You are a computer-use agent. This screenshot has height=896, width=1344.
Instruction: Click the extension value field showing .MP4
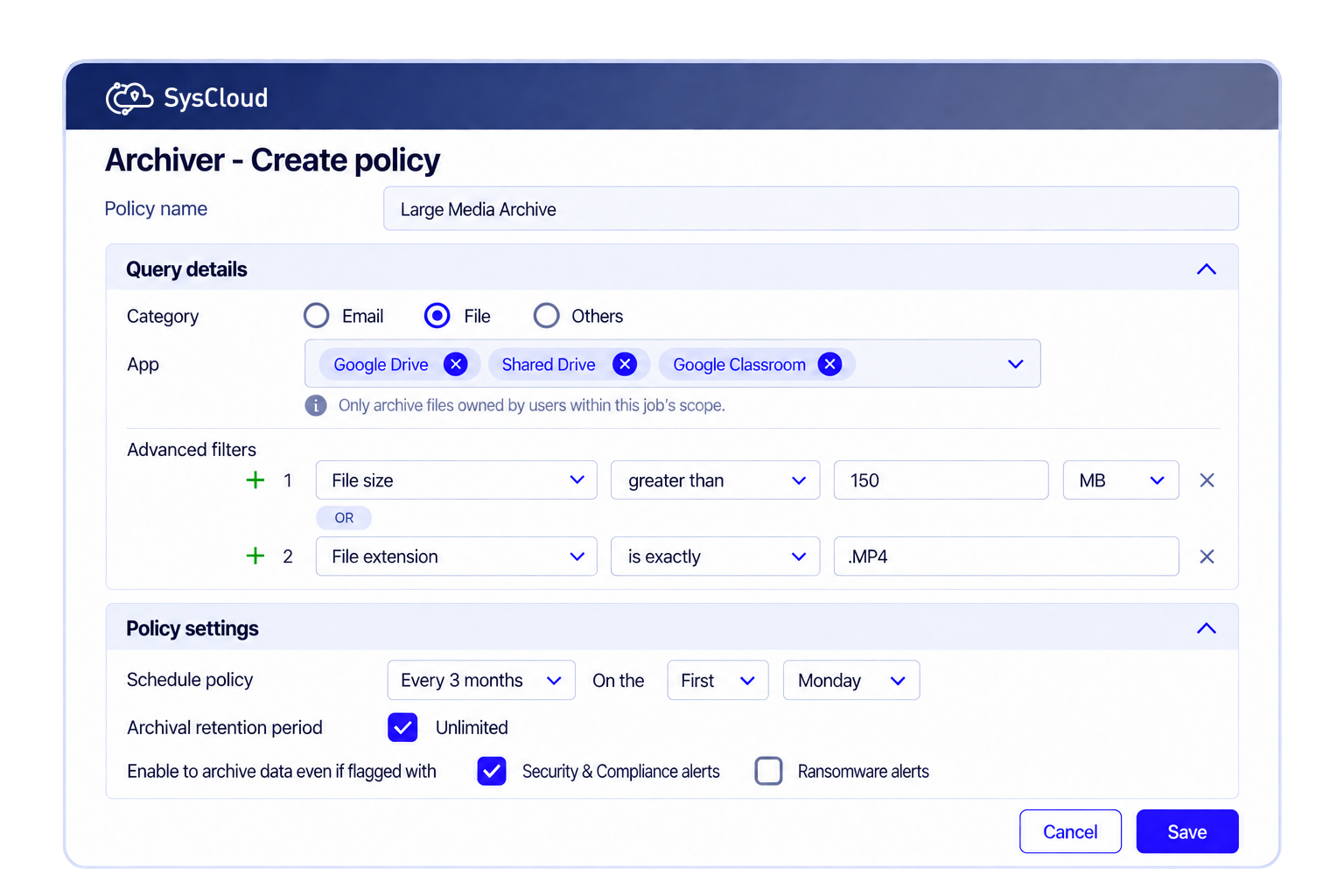pos(1006,556)
